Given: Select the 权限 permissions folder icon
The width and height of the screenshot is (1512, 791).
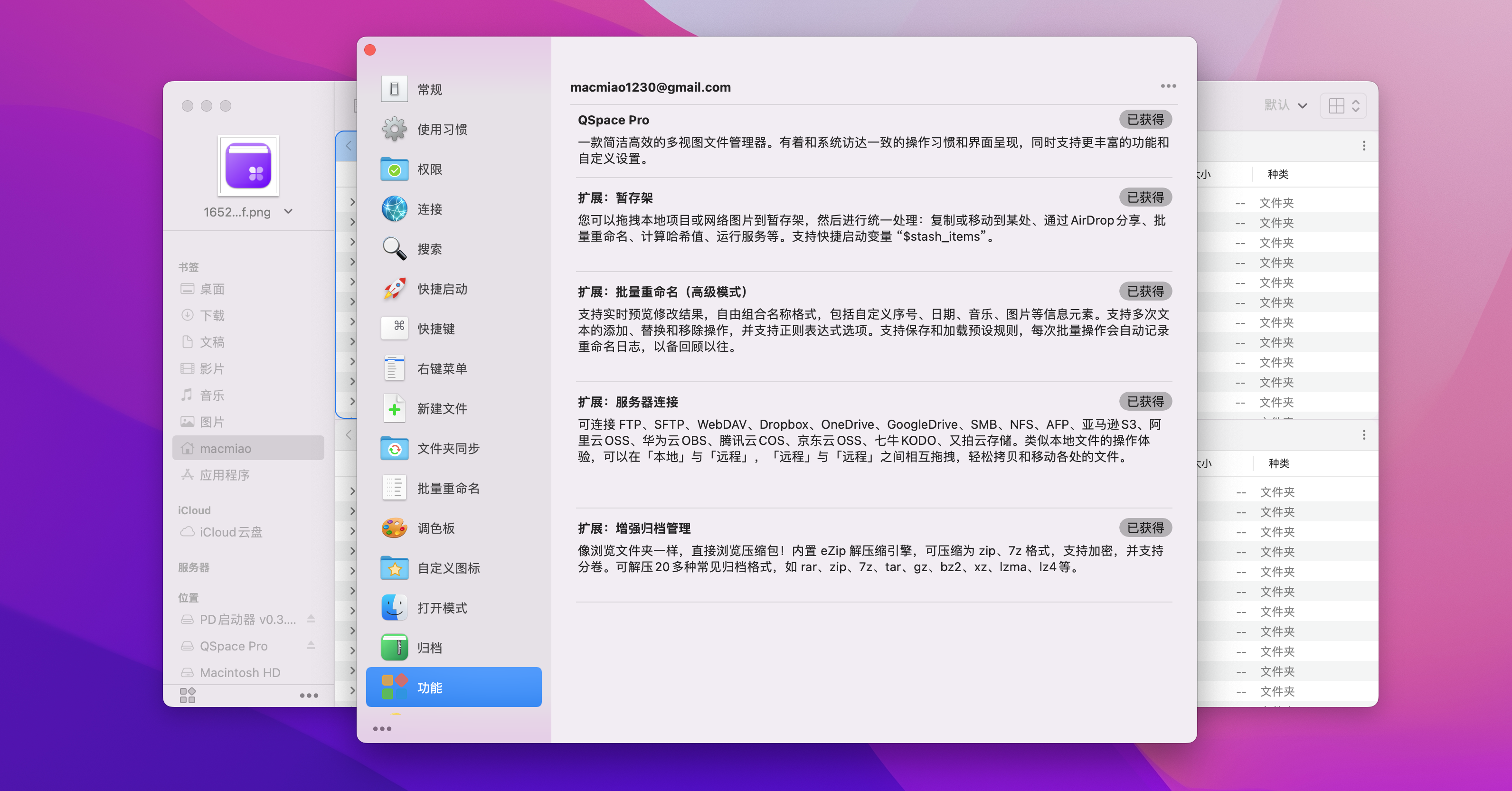Looking at the screenshot, I should pos(395,169).
